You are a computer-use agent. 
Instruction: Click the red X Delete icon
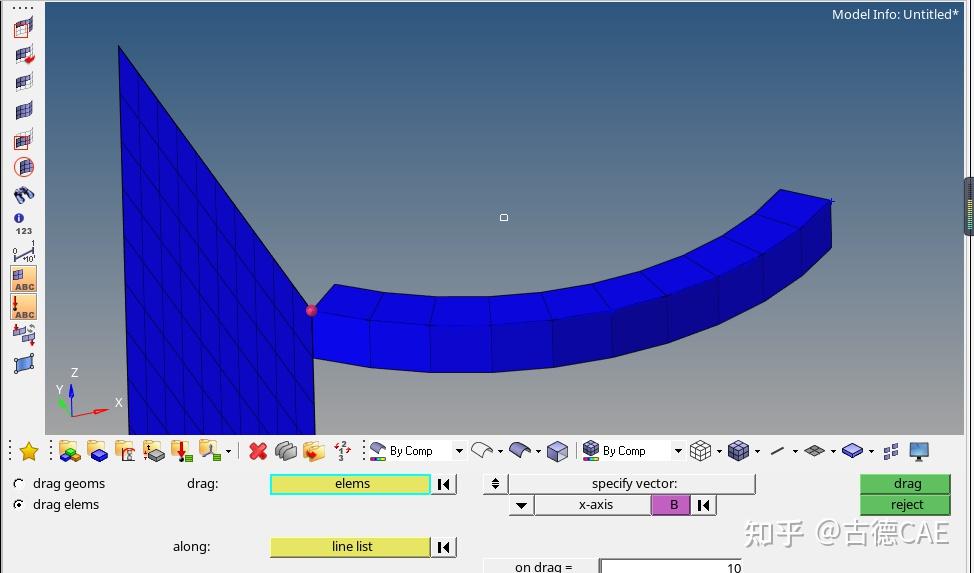click(x=258, y=451)
